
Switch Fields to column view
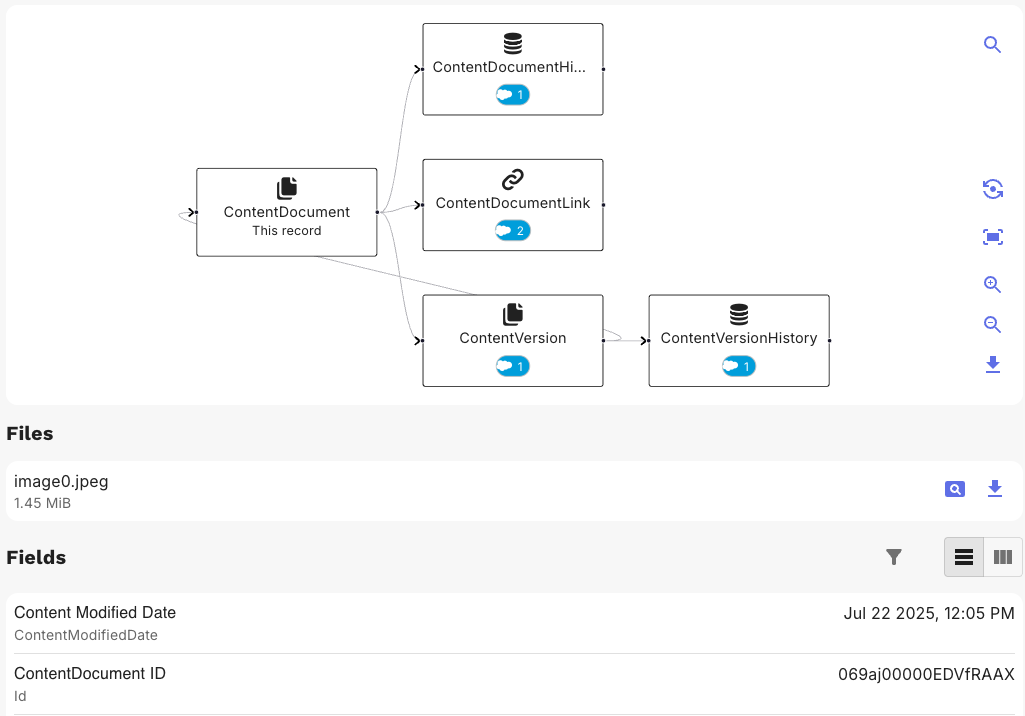point(1003,557)
